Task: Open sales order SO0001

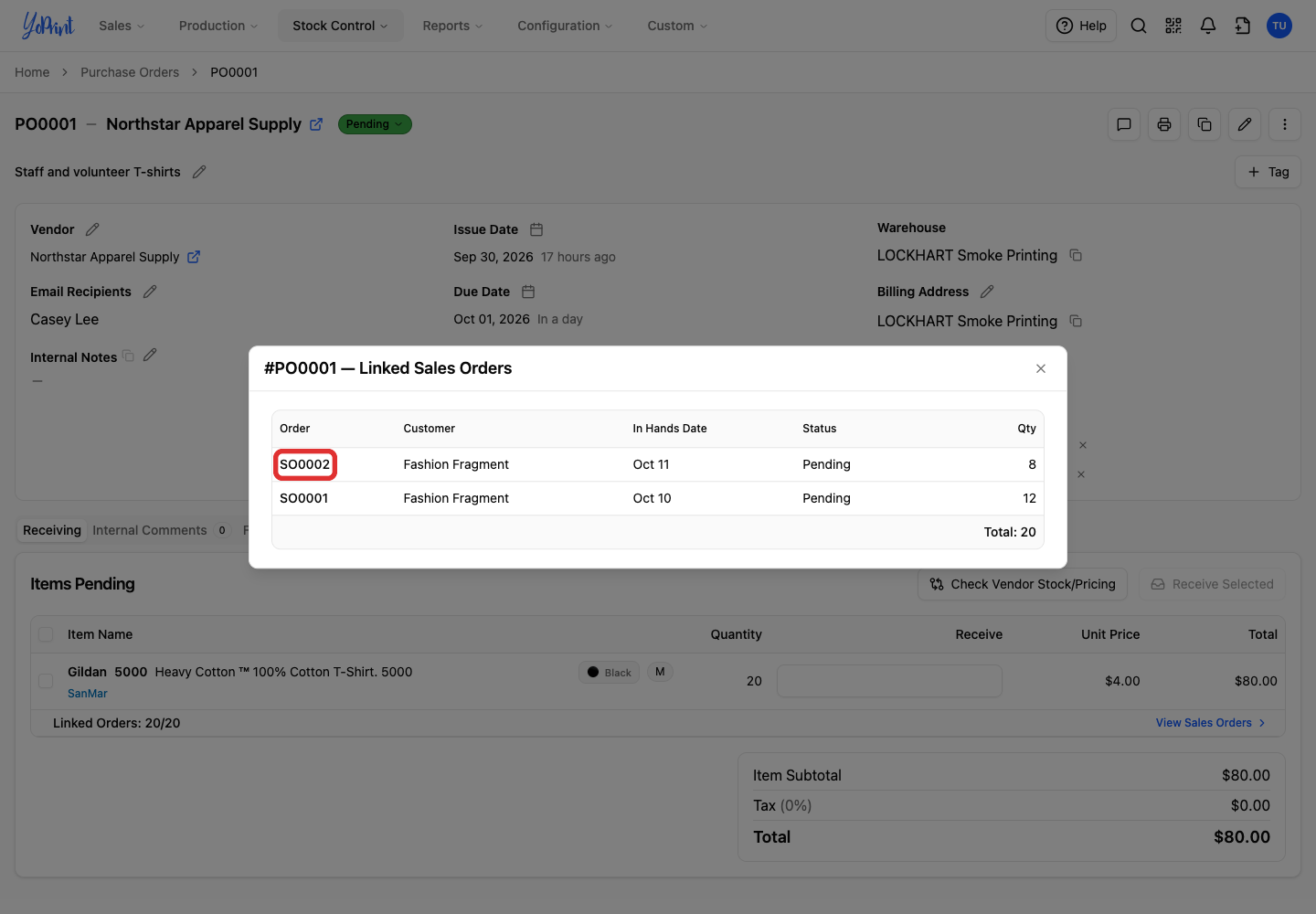Action: click(303, 498)
